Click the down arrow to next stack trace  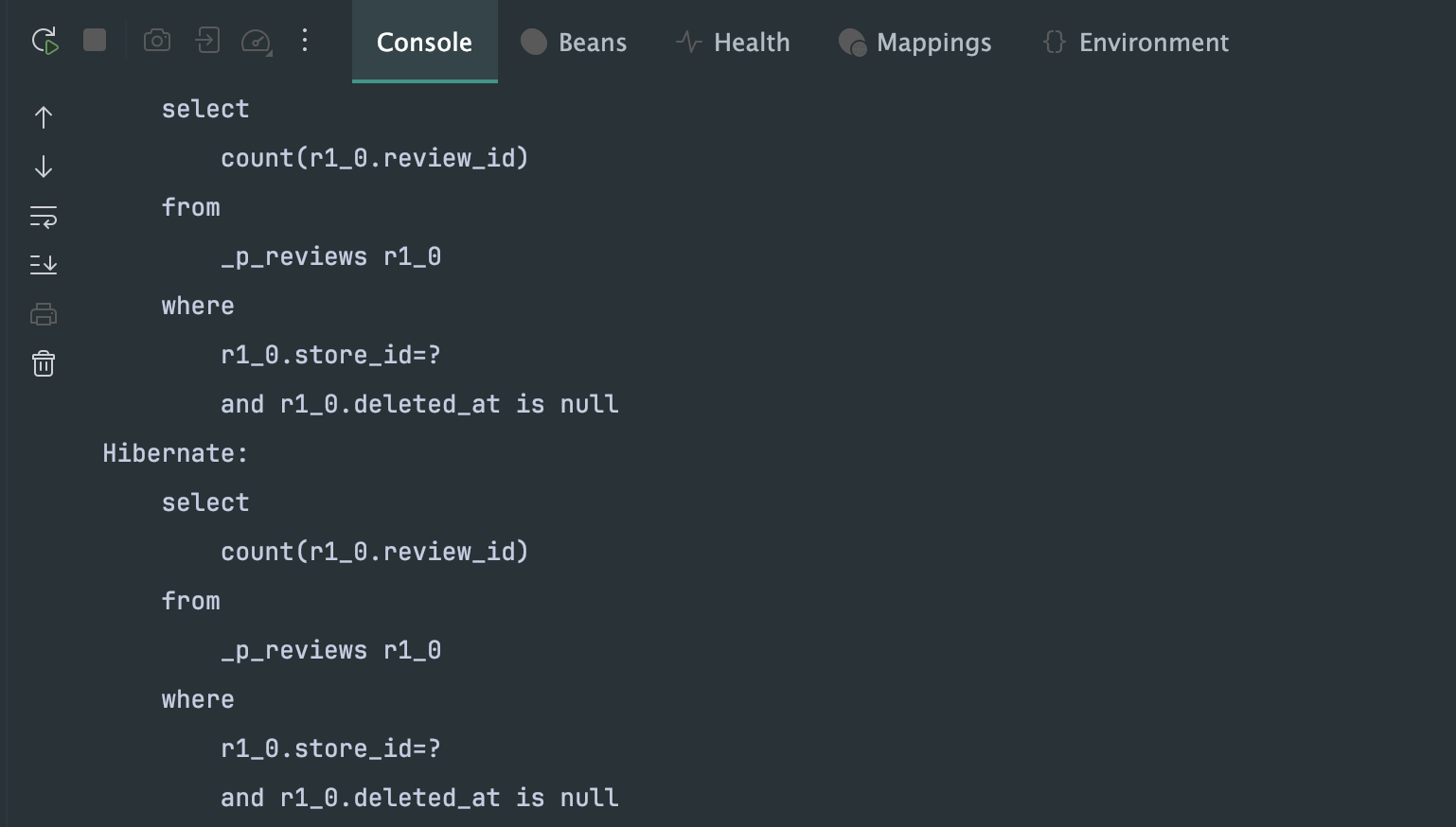[44, 167]
